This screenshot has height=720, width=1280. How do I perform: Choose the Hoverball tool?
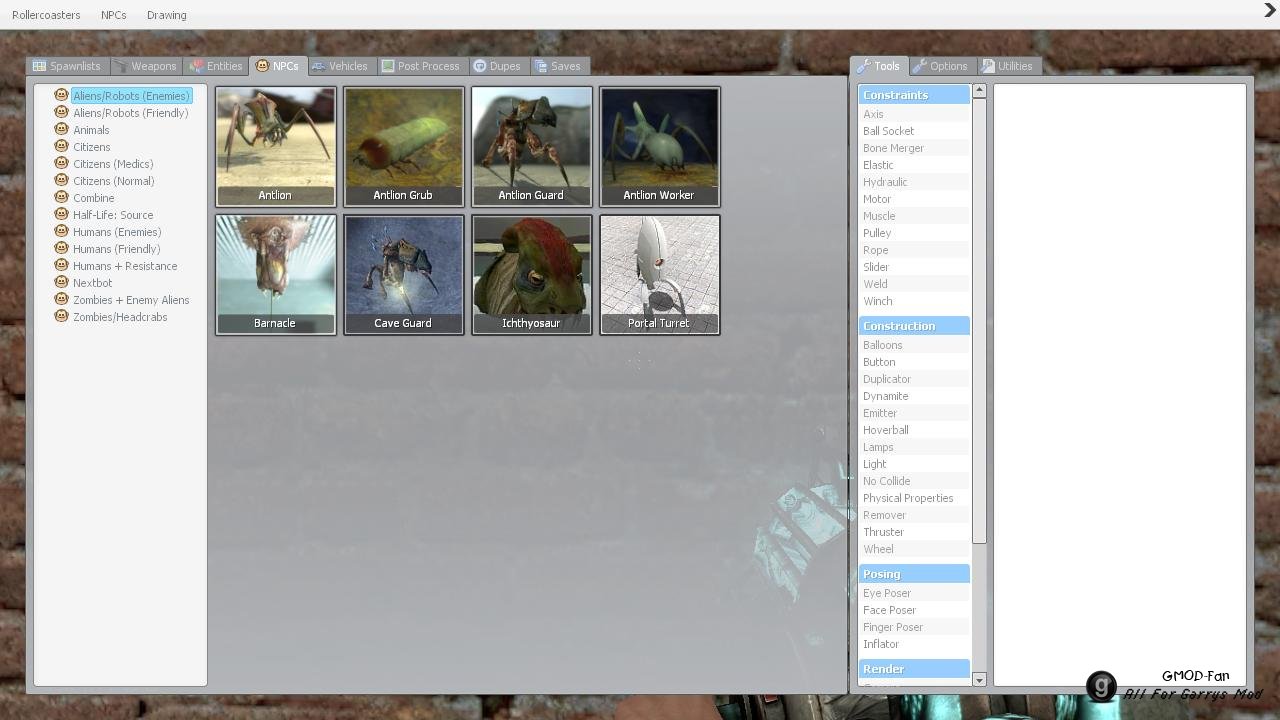point(914,430)
